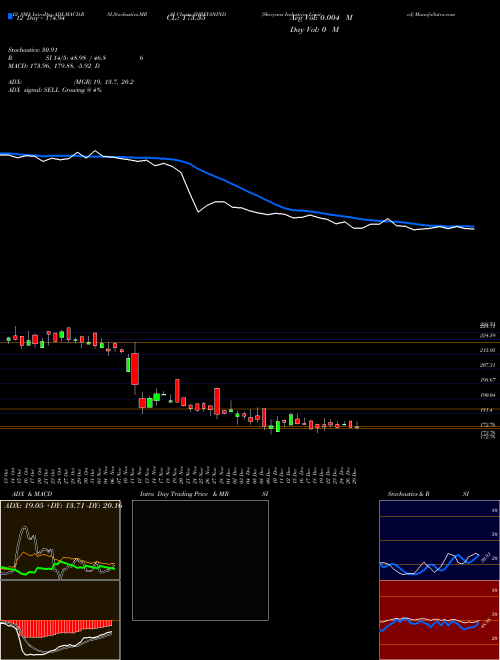This screenshot has width=500, height=660.
Task: Open the ADX indicator mini chart
Action: (x=60, y=540)
